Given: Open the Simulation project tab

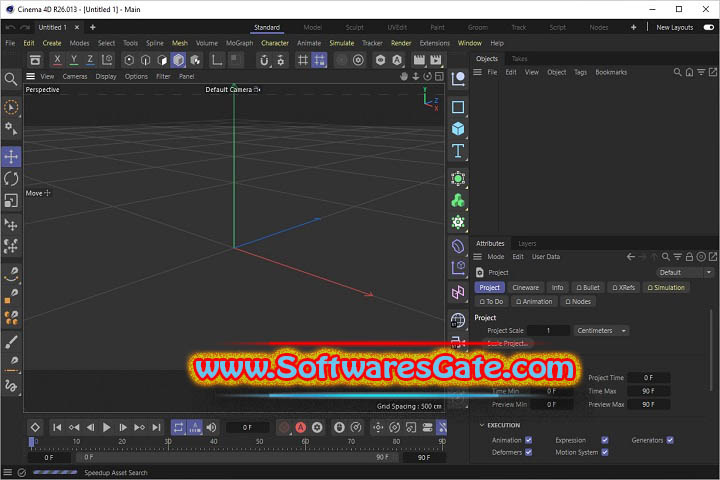Looking at the screenshot, I should click(x=666, y=288).
